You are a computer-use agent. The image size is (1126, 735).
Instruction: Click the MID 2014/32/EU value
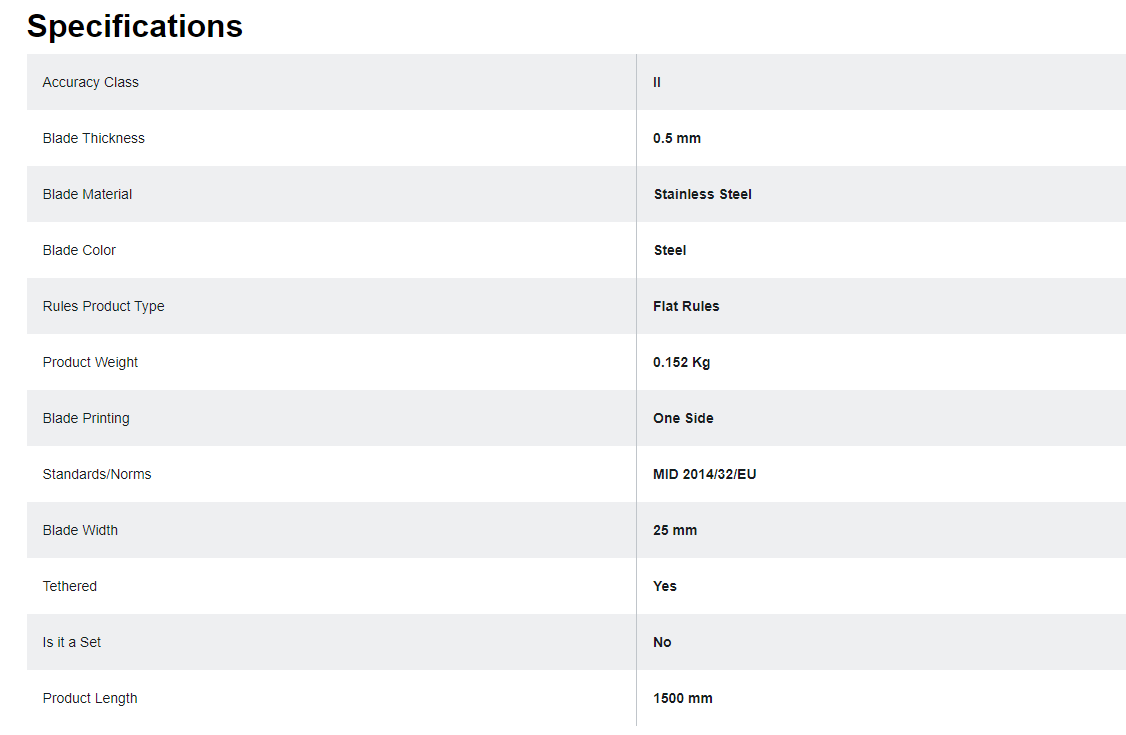pos(704,474)
